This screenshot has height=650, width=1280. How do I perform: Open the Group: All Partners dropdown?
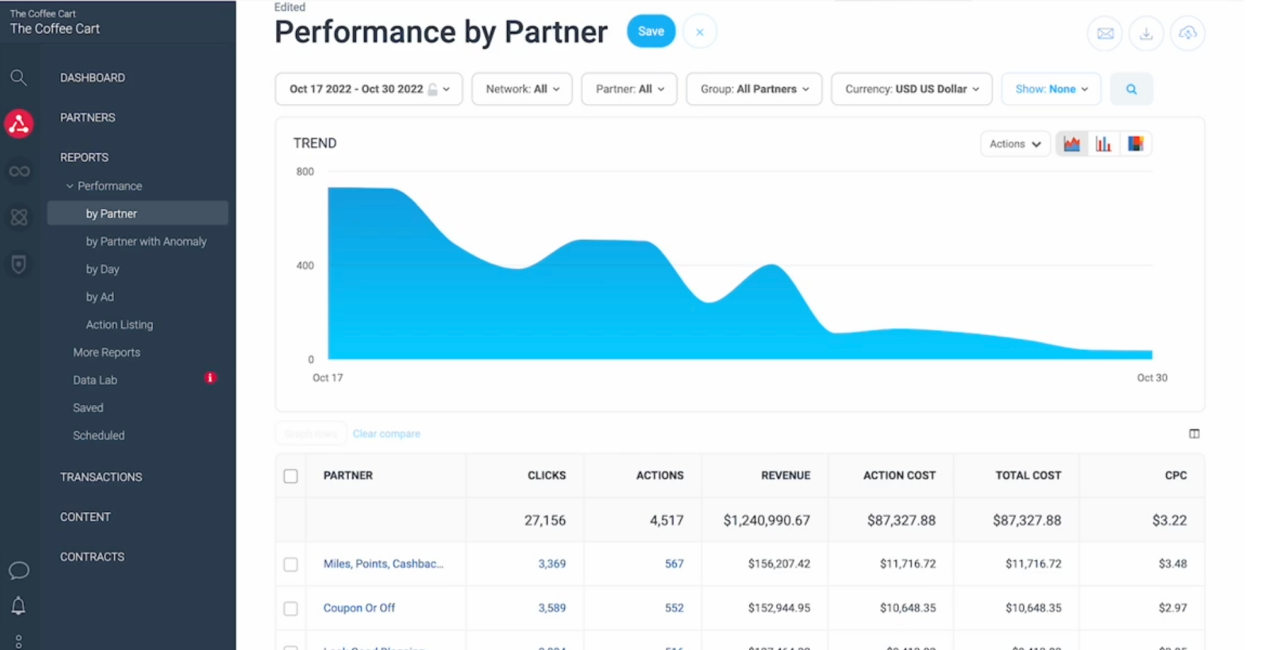point(754,89)
